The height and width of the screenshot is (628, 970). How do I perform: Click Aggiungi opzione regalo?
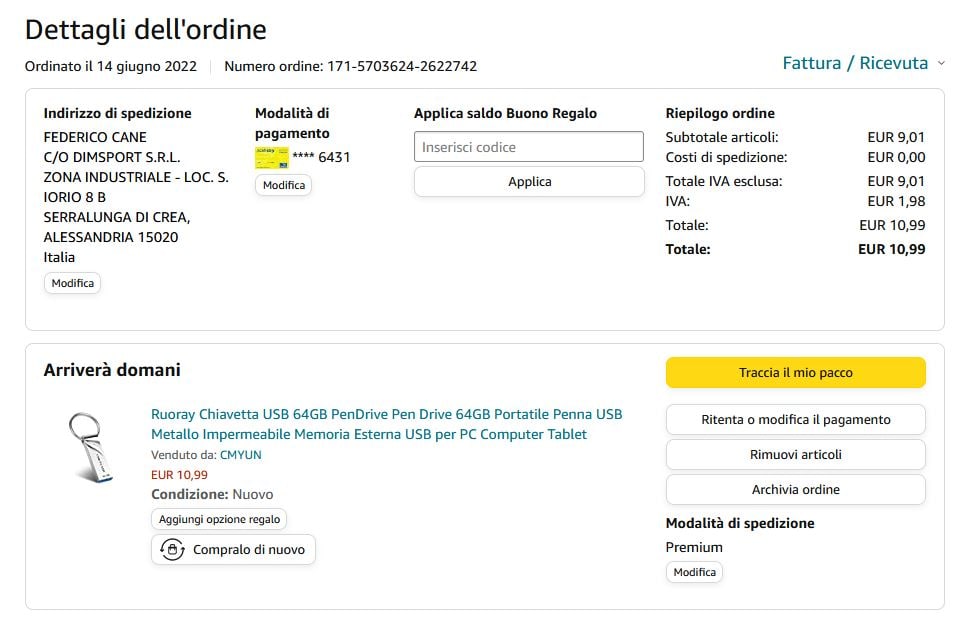[220, 519]
